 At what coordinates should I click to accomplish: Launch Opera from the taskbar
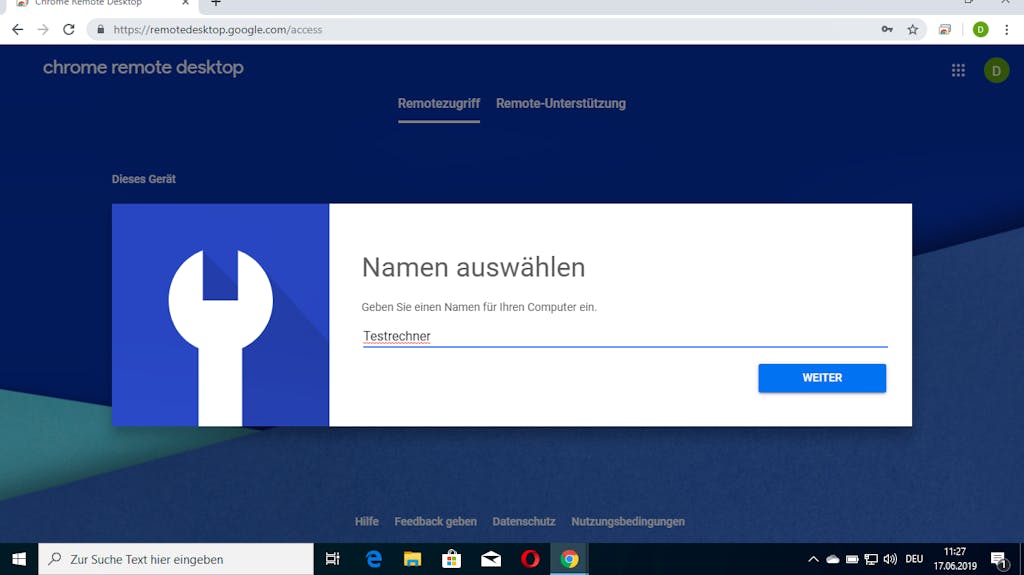[530, 559]
